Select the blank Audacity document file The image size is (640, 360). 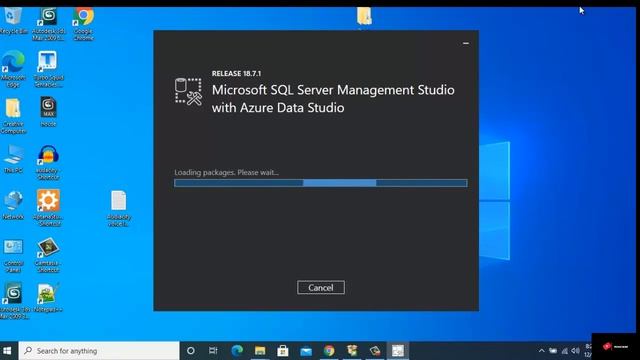point(119,209)
